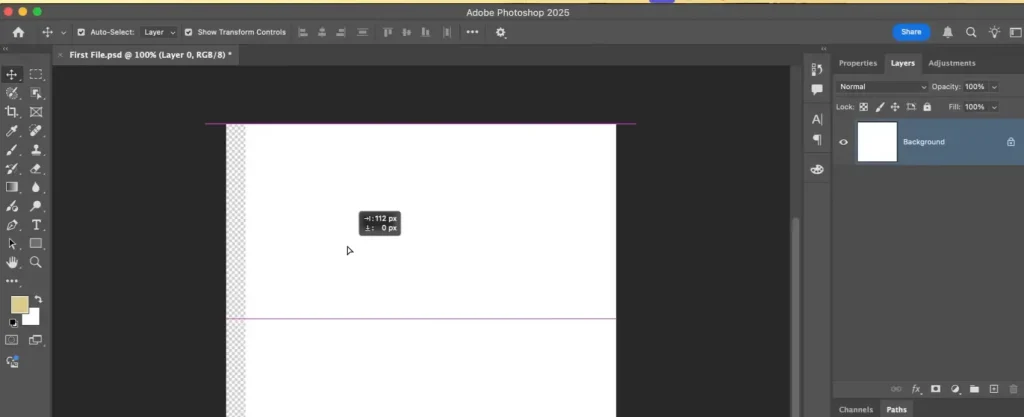The image size is (1024, 417).
Task: Select the Path Selection tool
Action: pyautogui.click(x=12, y=243)
